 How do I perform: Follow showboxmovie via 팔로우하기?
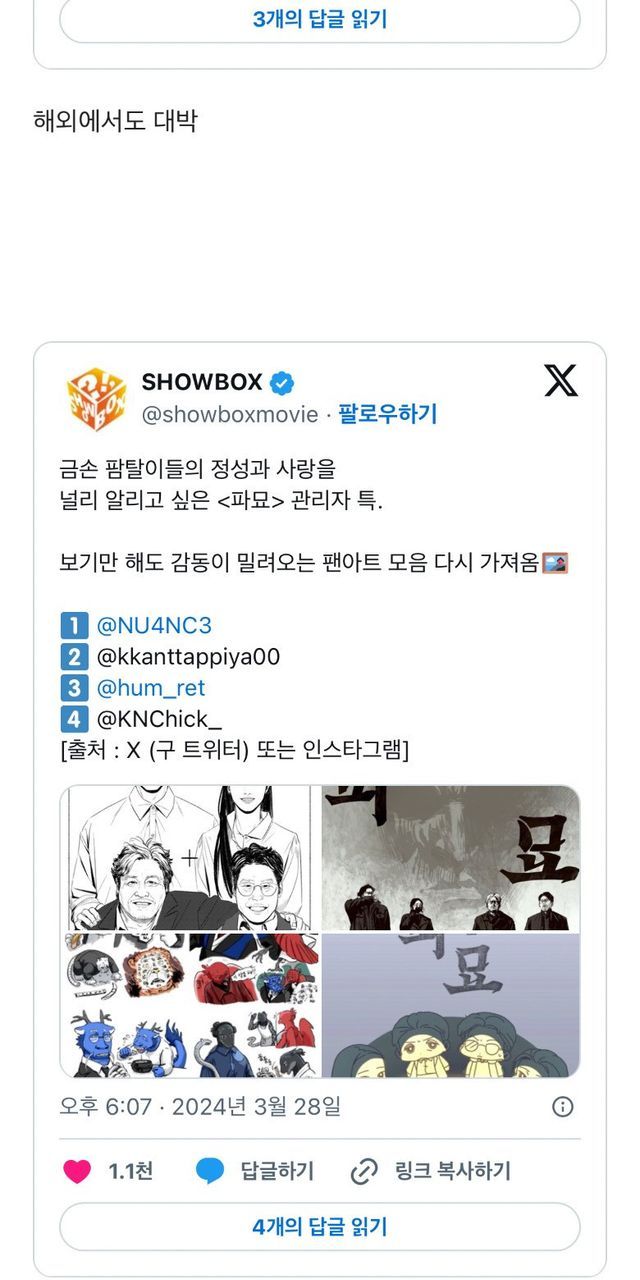388,414
